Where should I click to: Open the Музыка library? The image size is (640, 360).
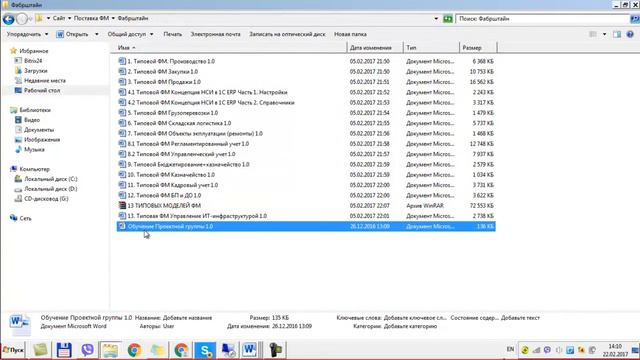pos(34,149)
